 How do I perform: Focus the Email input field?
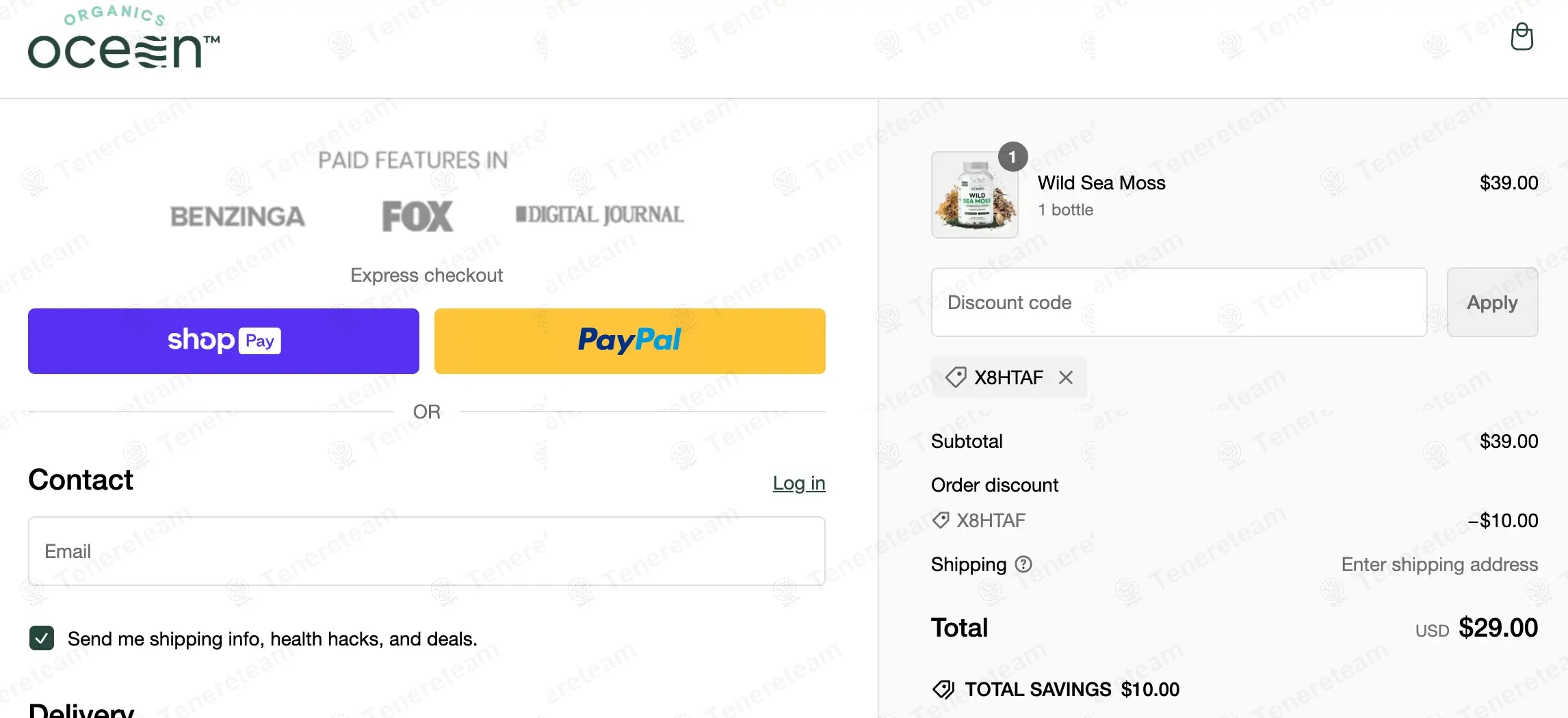[x=426, y=551]
